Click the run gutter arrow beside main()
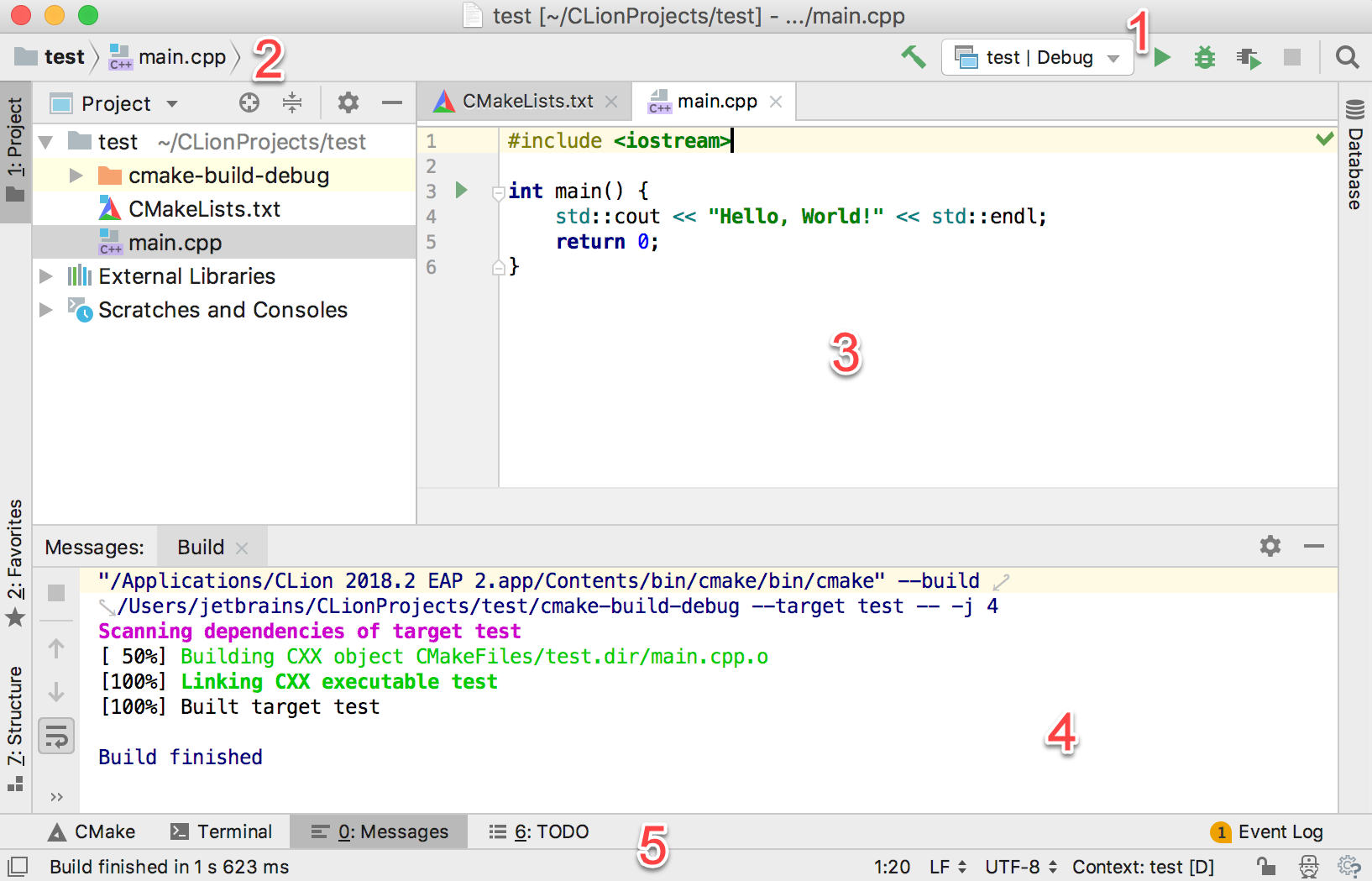This screenshot has width=1372, height=881. pos(461,191)
